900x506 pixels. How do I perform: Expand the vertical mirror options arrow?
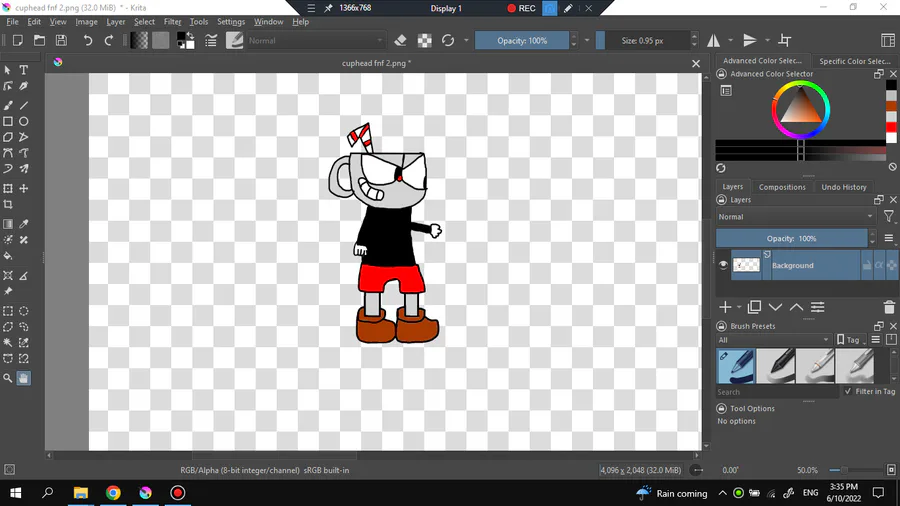pyautogui.click(x=767, y=41)
